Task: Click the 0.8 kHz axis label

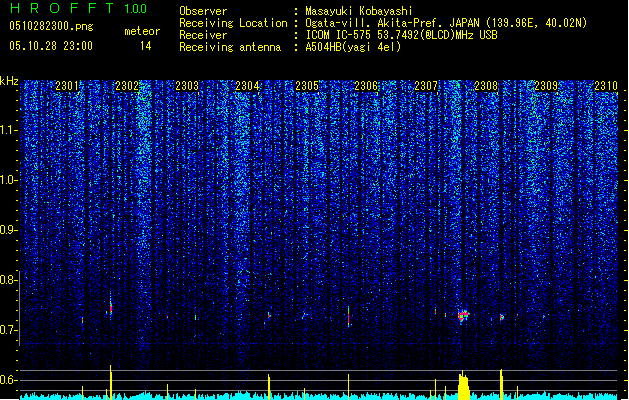Action: tap(9, 280)
